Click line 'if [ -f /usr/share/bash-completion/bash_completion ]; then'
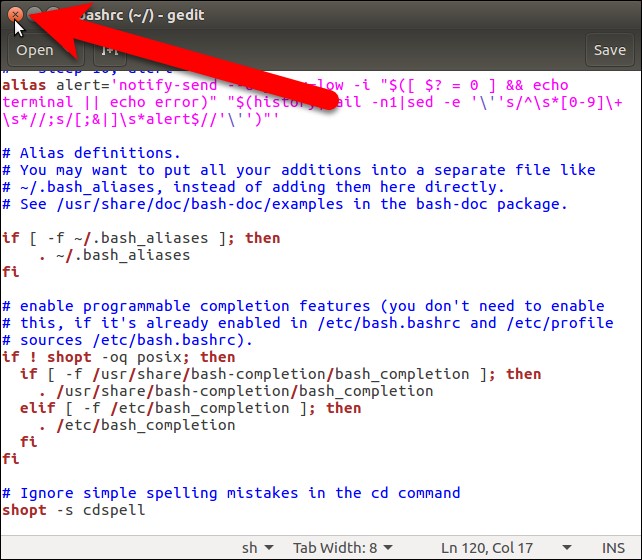The image size is (642, 560). tap(280, 374)
